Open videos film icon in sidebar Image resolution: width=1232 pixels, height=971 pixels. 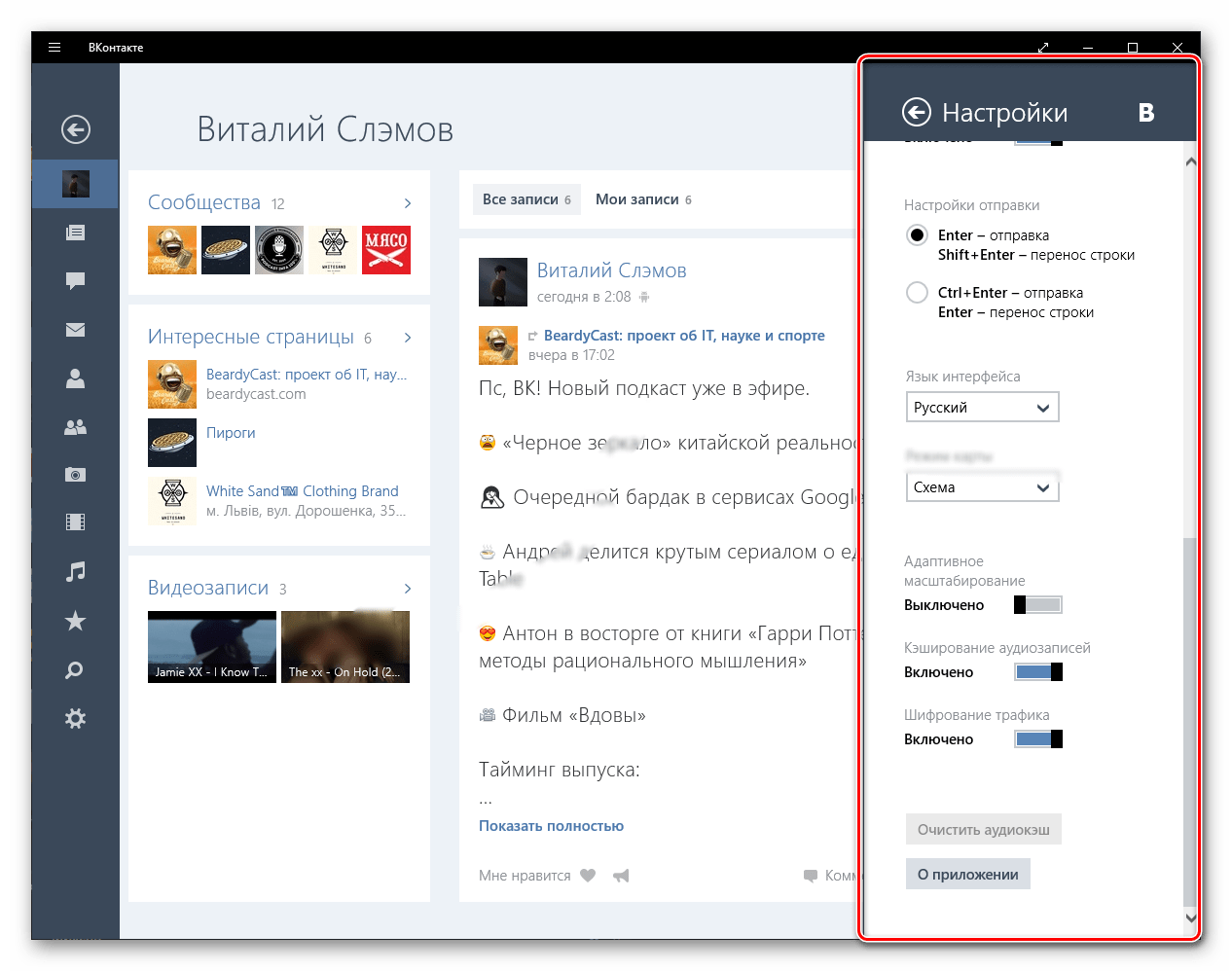click(75, 522)
